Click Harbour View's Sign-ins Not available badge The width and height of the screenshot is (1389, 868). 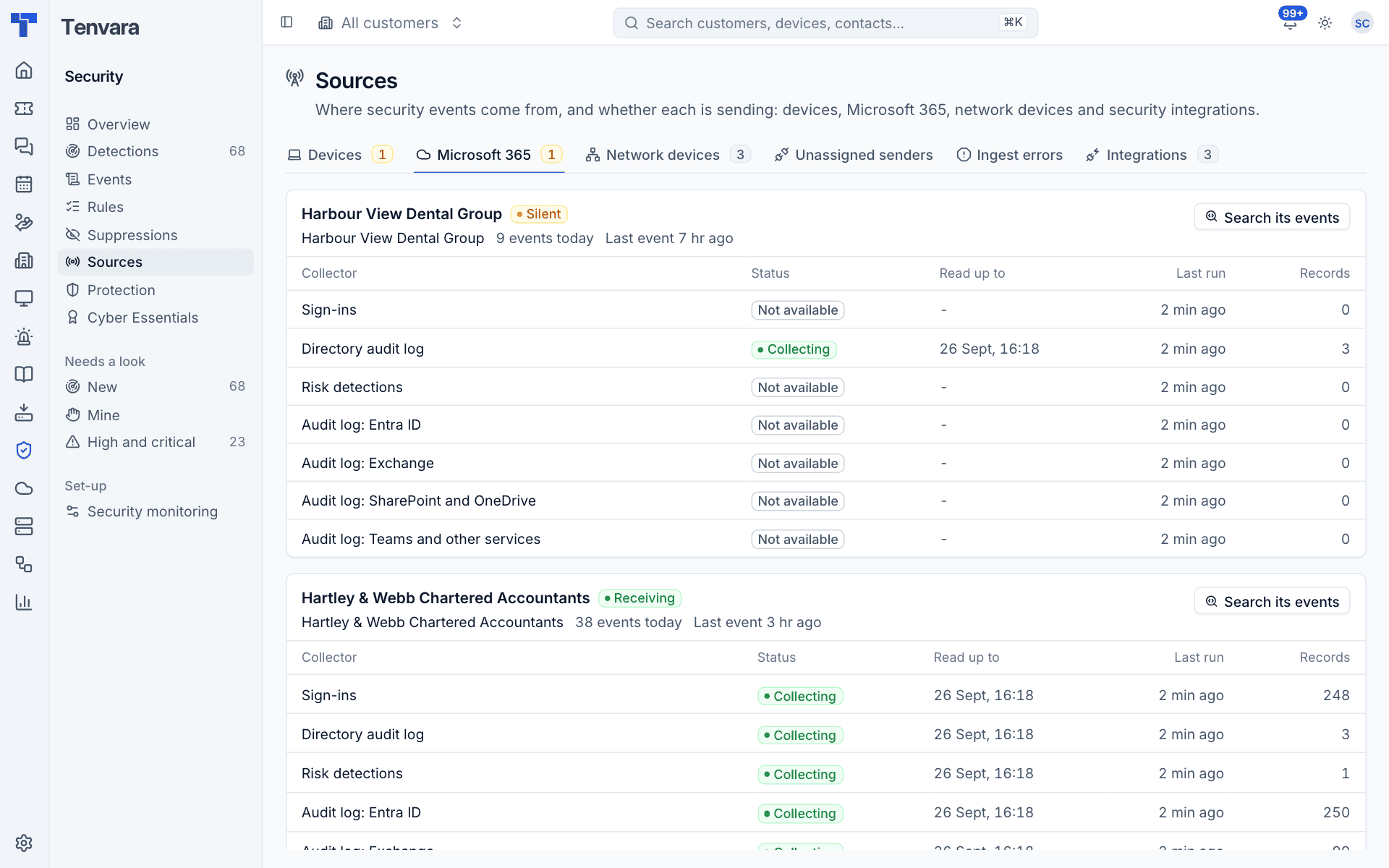coord(797,310)
